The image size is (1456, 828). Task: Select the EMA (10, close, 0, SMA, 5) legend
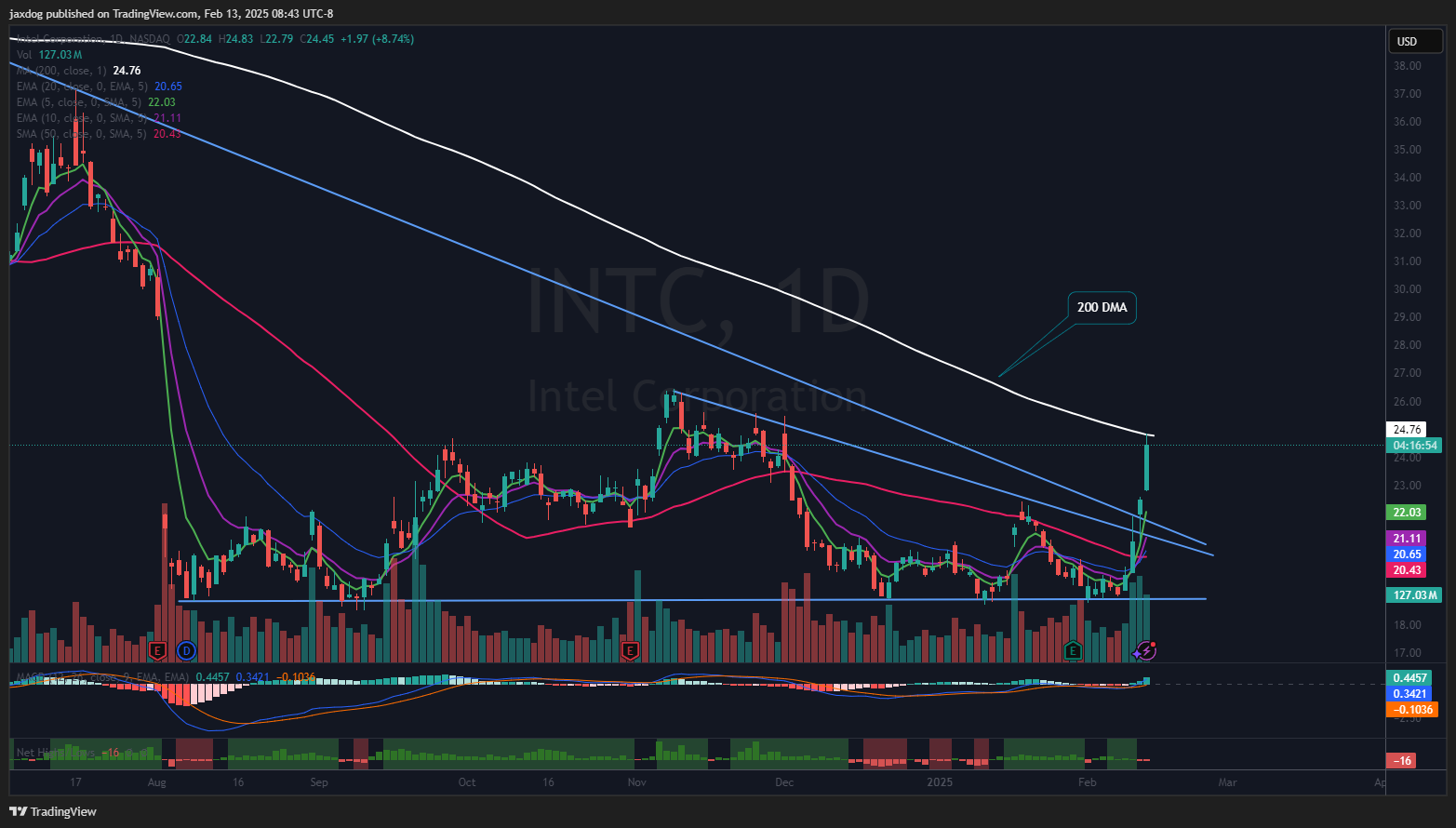point(99,118)
